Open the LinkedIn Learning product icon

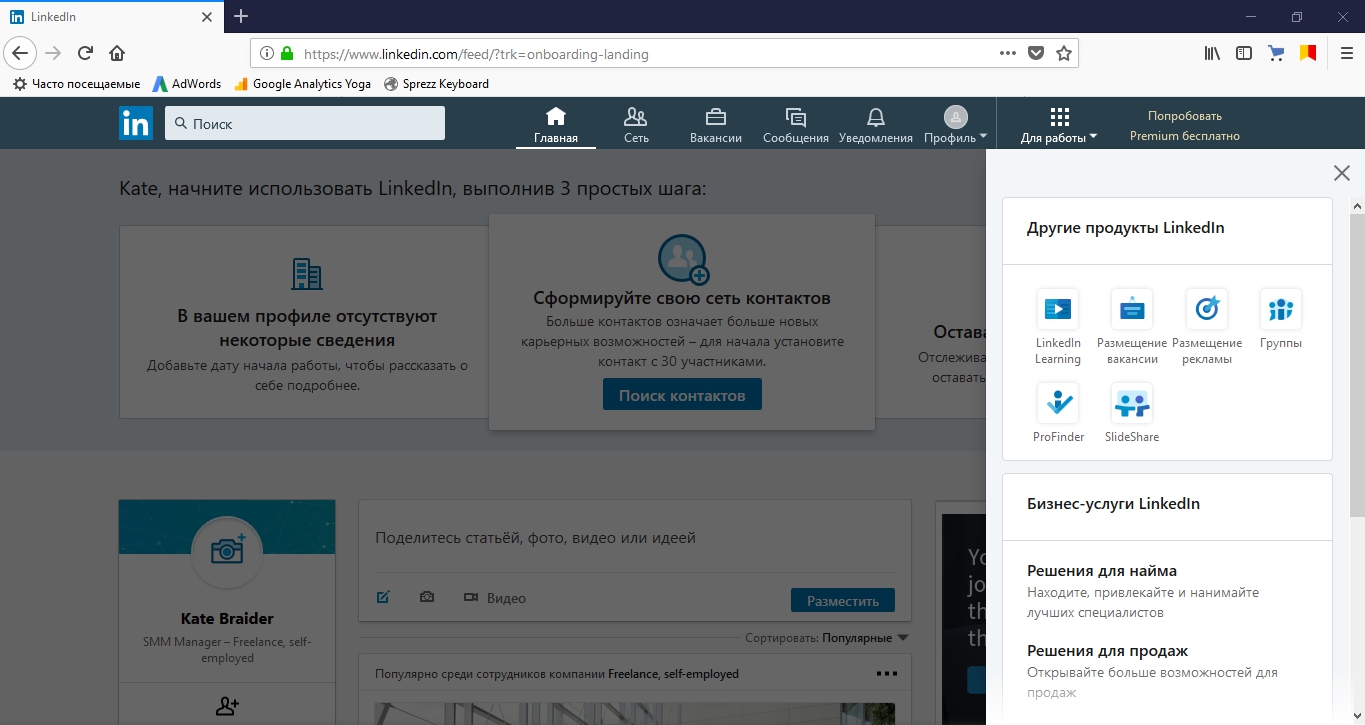point(1058,310)
